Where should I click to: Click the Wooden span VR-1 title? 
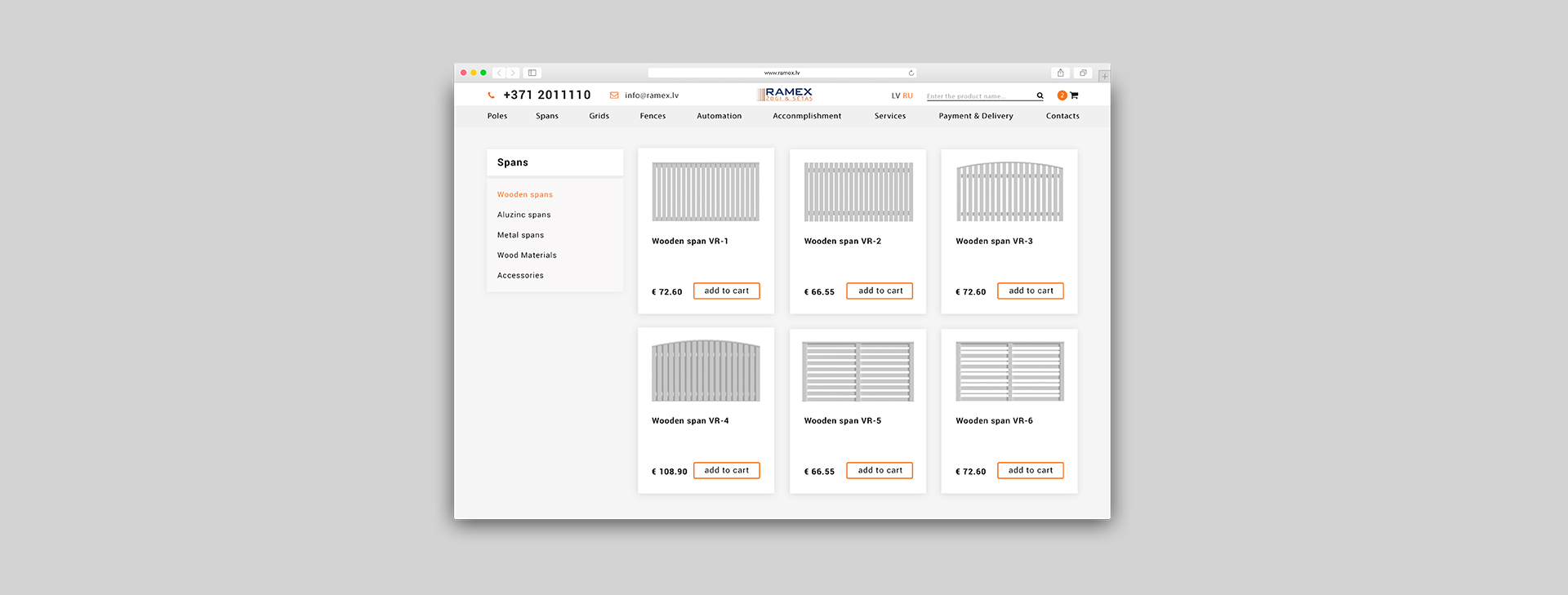click(690, 242)
